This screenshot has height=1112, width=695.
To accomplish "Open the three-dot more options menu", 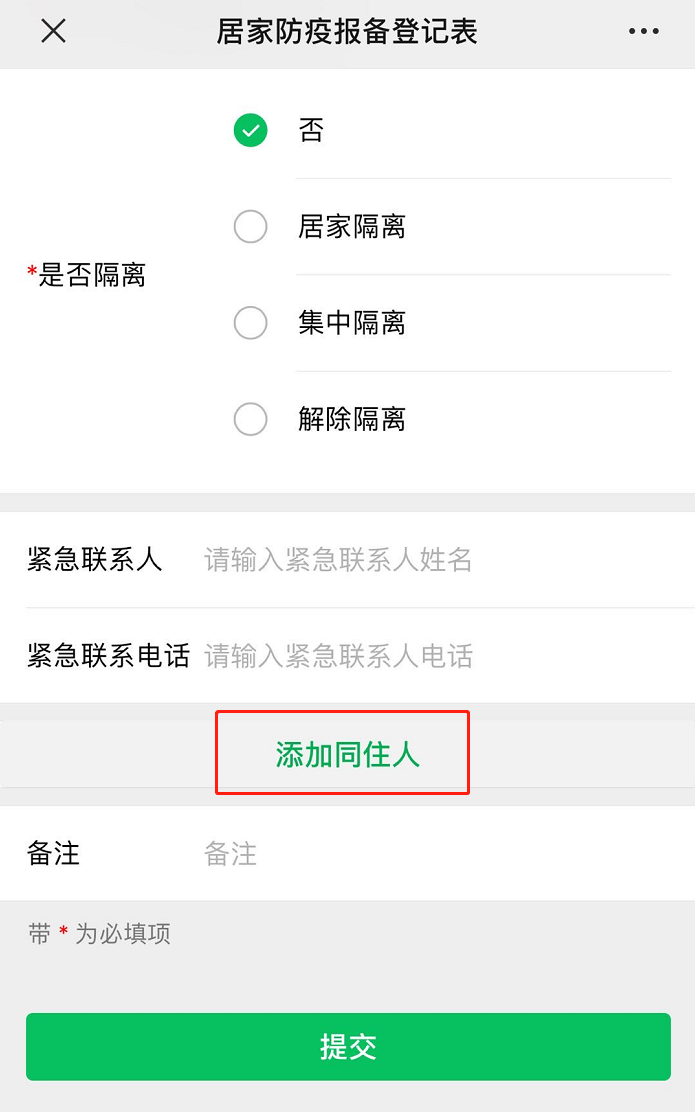I will point(643,32).
